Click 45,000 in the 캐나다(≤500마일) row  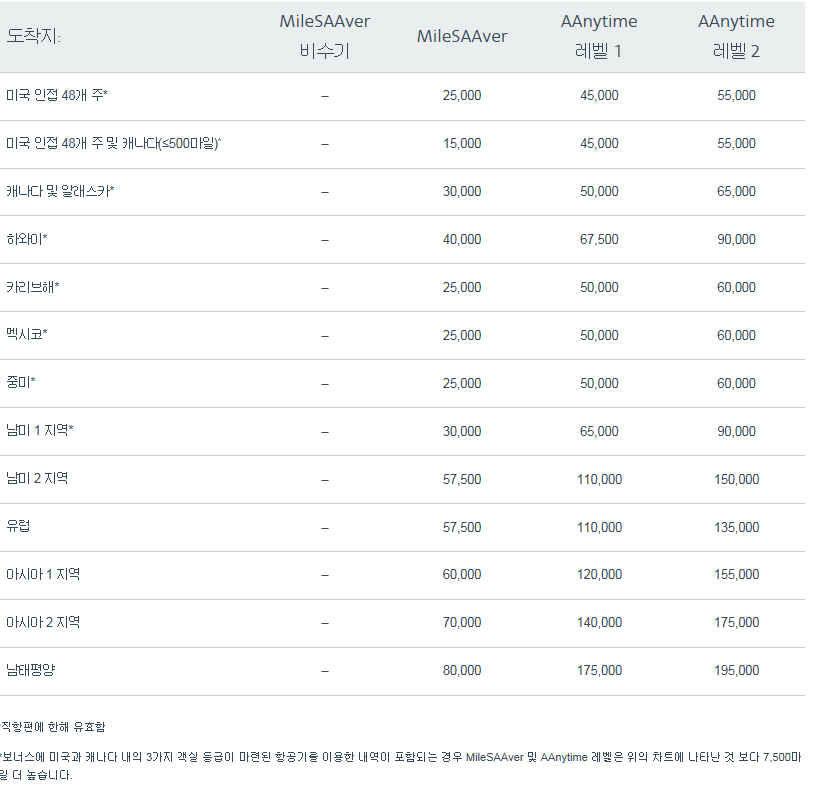point(599,143)
